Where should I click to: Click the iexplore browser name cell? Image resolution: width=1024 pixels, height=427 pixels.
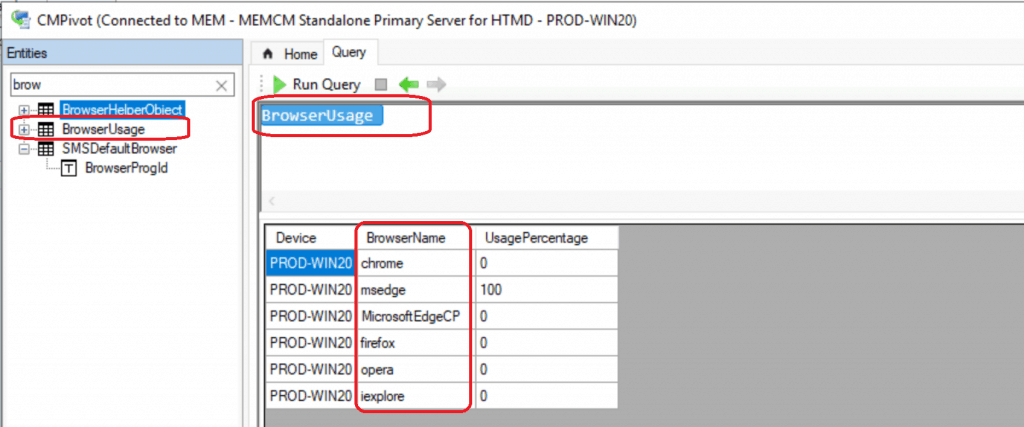(x=416, y=396)
